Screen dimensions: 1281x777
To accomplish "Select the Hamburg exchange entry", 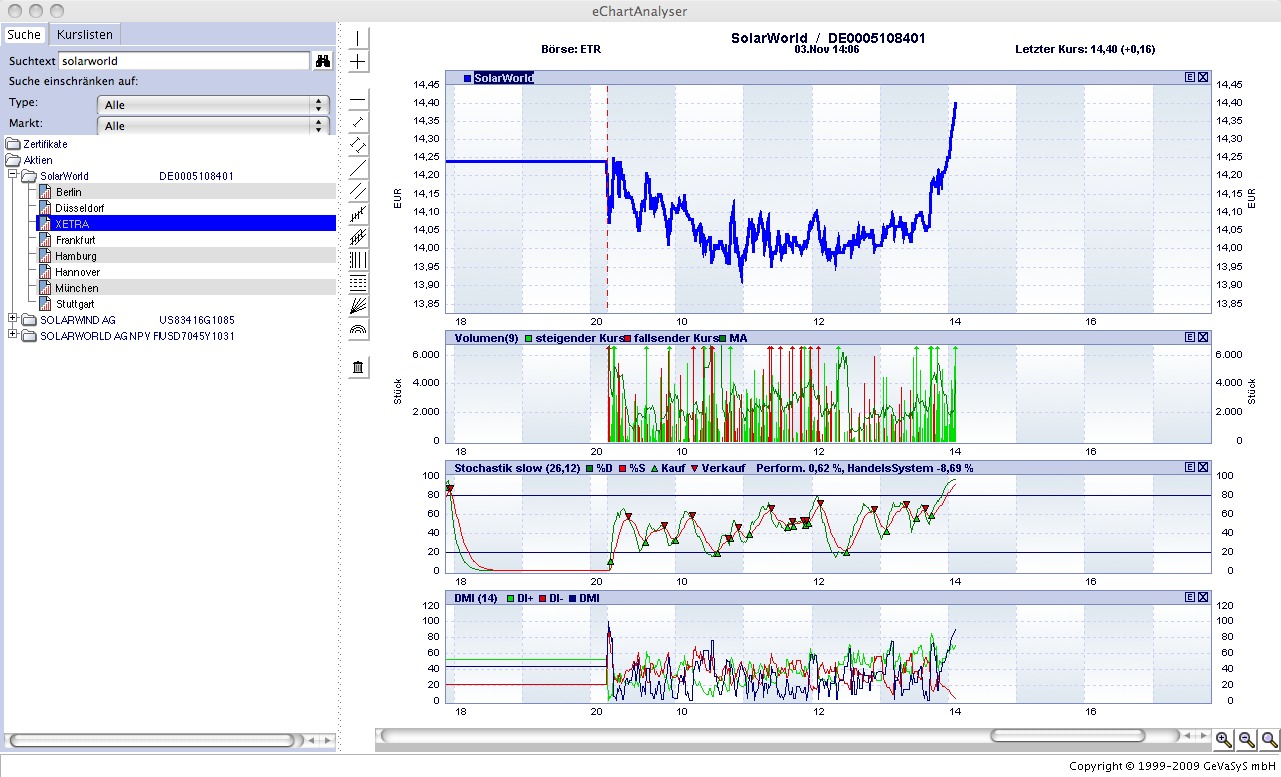I will click(x=186, y=256).
